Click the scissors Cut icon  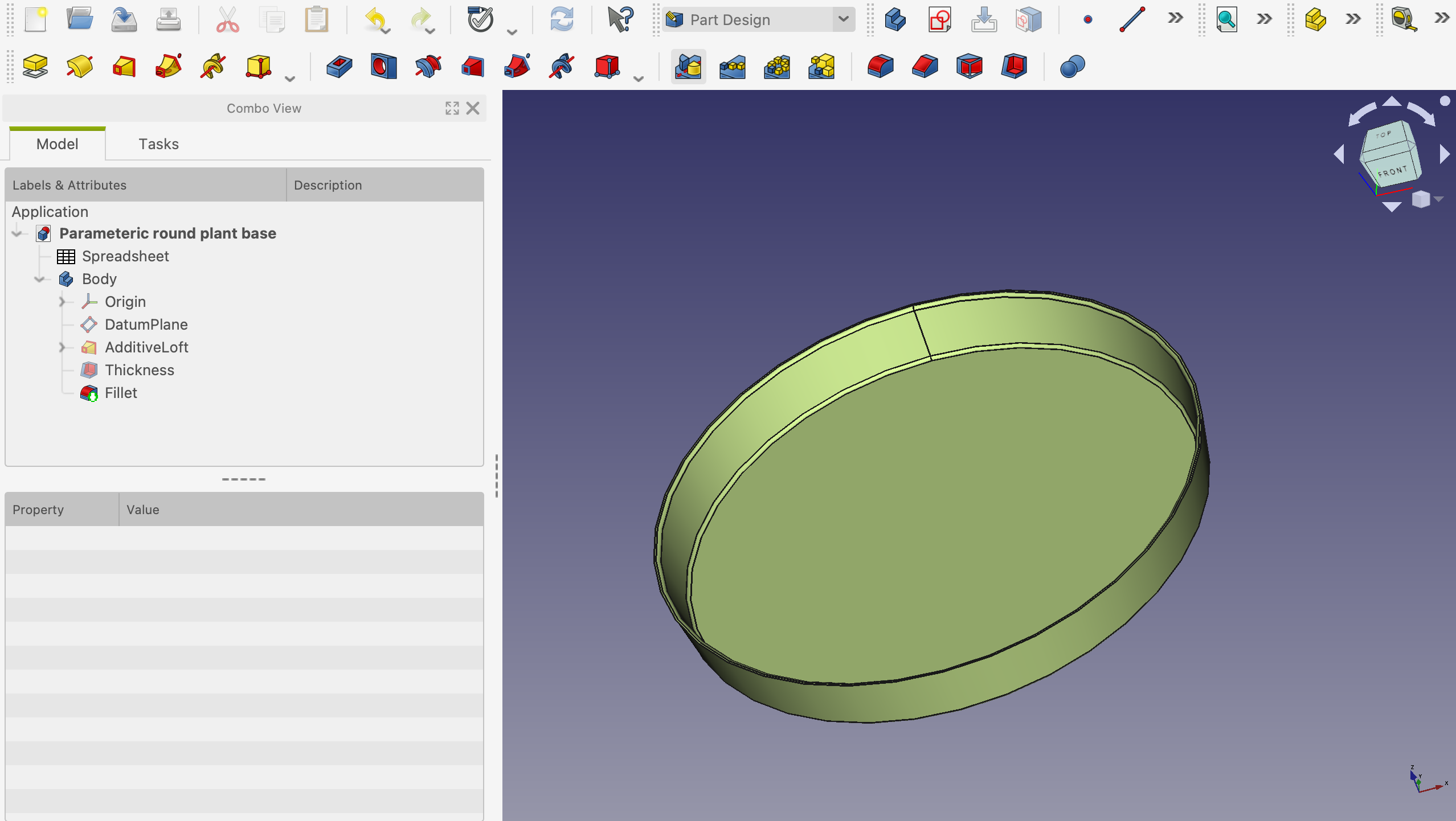pos(227,20)
